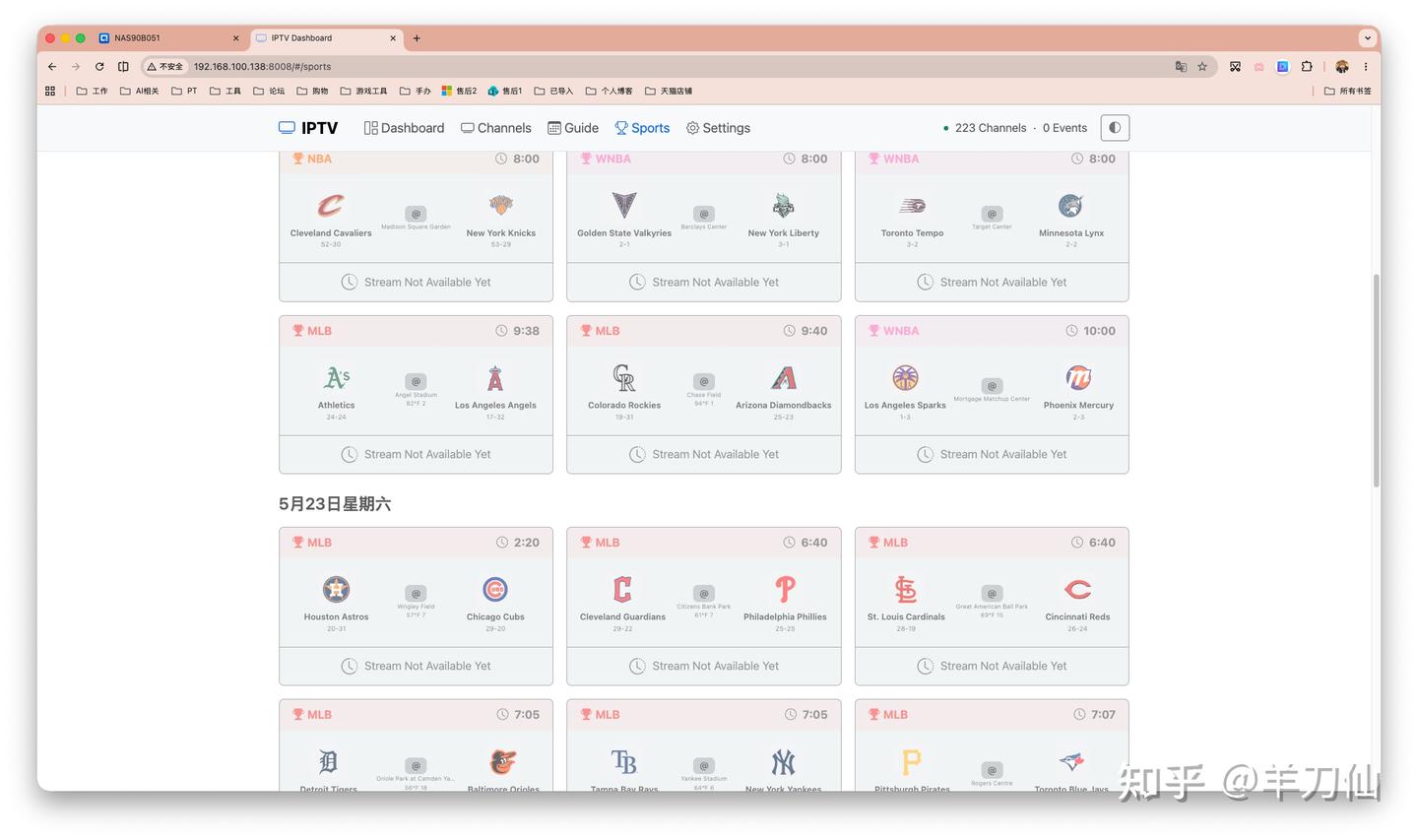Screen dimensions: 1418x840
Task: Click Stream Not Available Yet under Athletics-Angels
Action: [x=416, y=454]
